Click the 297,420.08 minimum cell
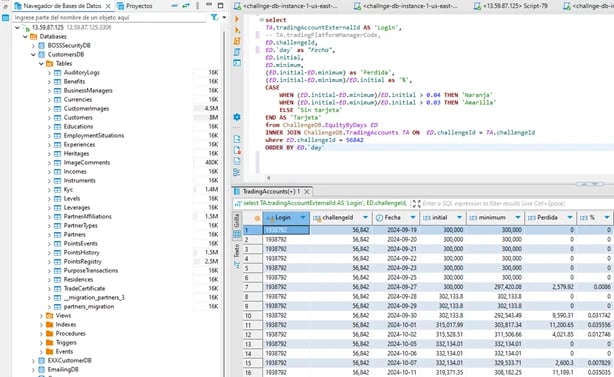Image resolution: width=614 pixels, height=377 pixels. click(x=496, y=287)
